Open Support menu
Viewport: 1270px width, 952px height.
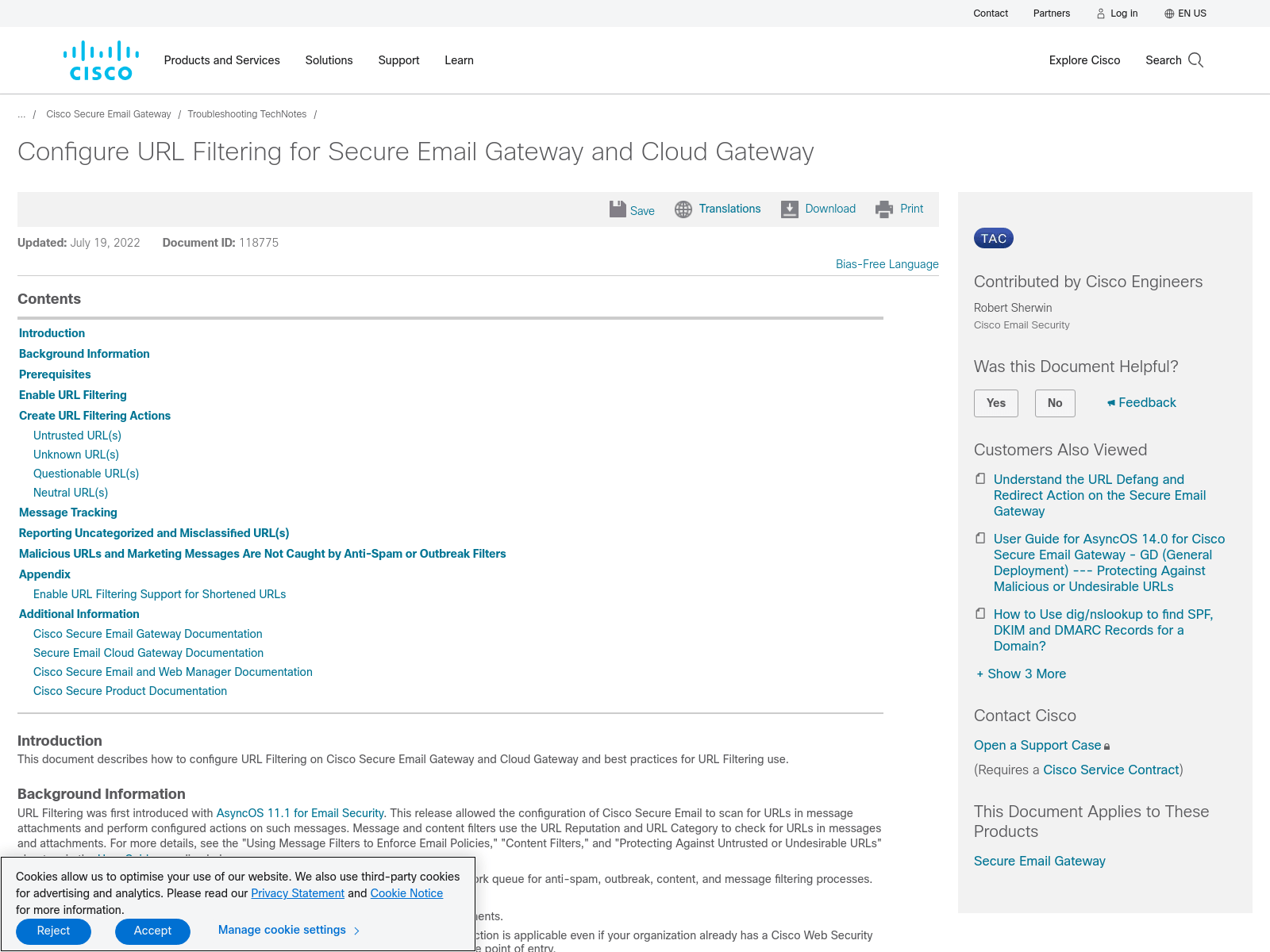[399, 60]
